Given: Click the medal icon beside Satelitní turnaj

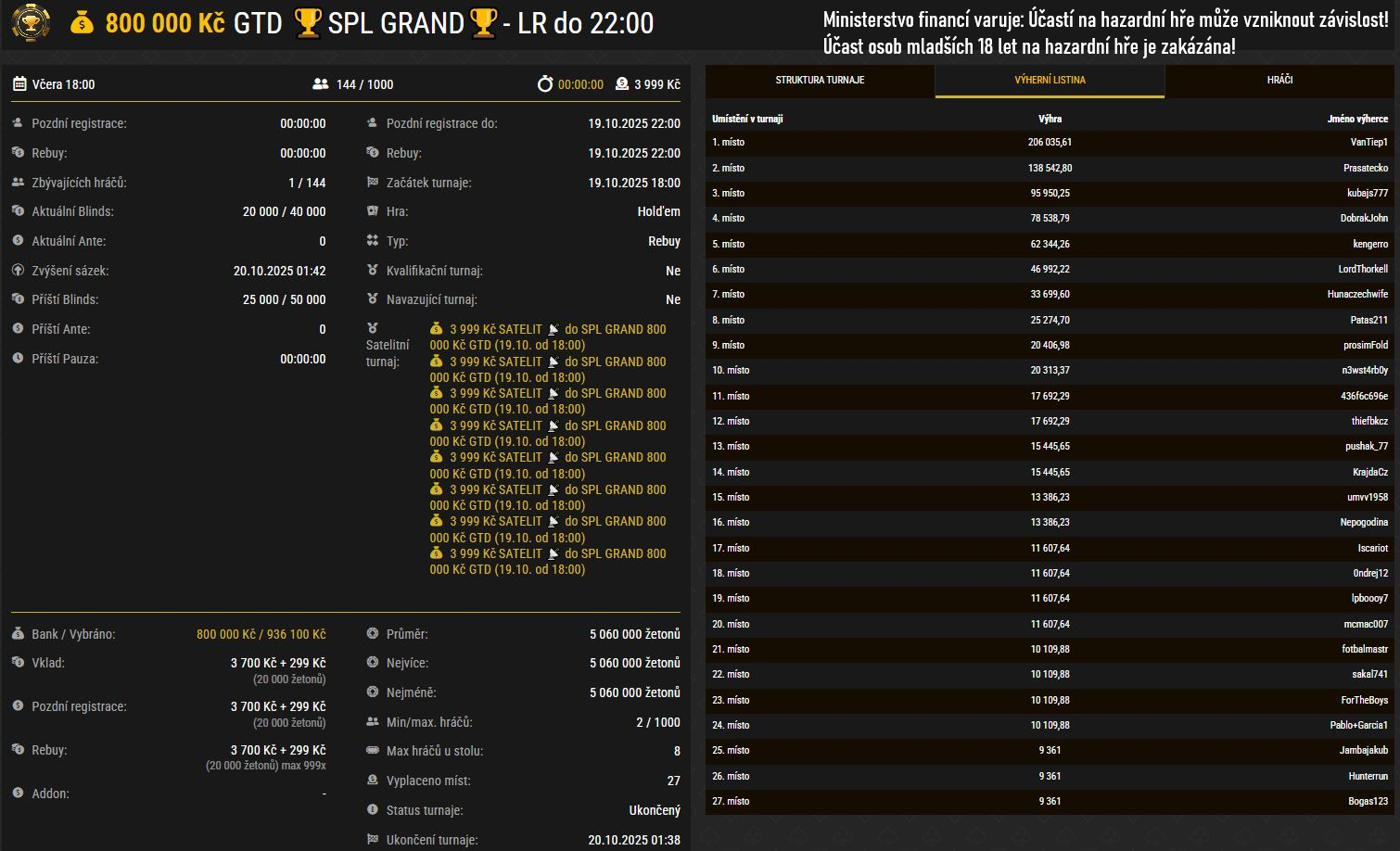Looking at the screenshot, I should (373, 328).
